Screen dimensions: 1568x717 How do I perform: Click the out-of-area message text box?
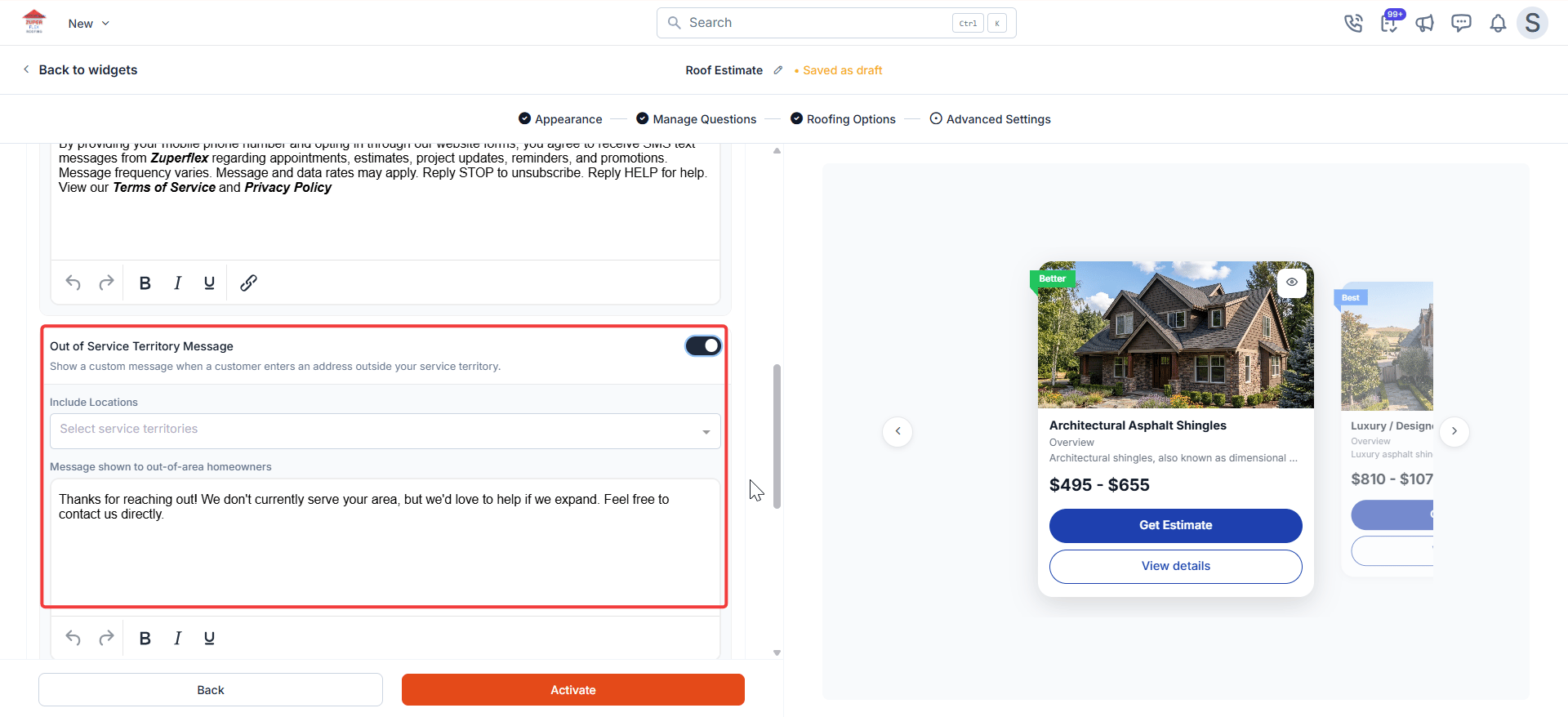(x=385, y=547)
